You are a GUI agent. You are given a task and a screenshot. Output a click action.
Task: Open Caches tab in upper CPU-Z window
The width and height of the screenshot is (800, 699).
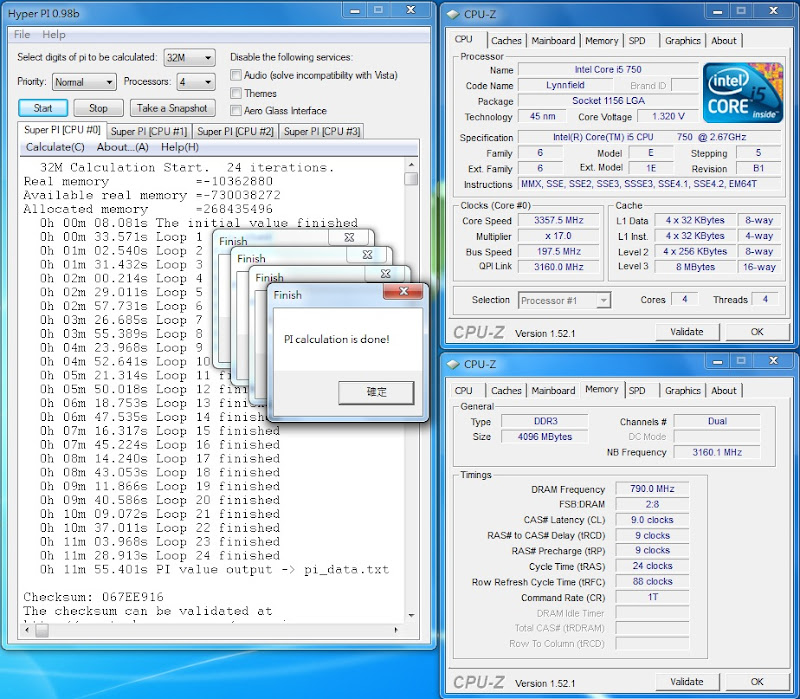(506, 41)
